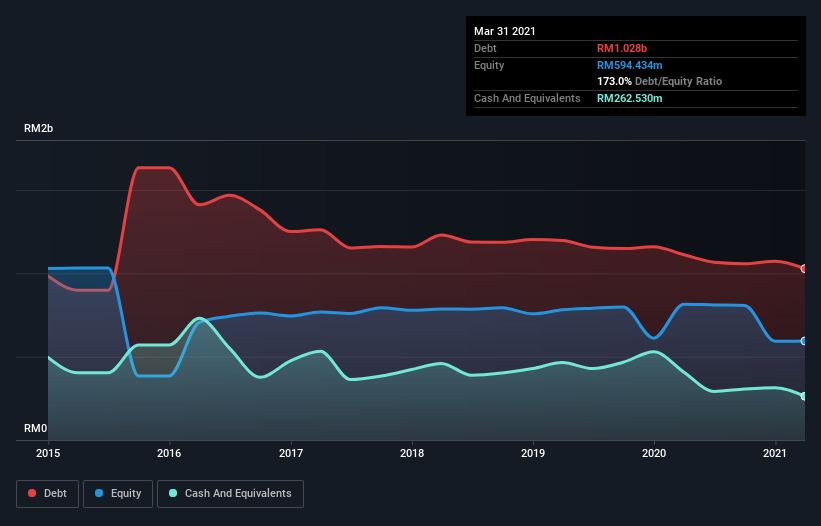
Task: Select the 2016 x-axis label
Action: pyautogui.click(x=169, y=453)
